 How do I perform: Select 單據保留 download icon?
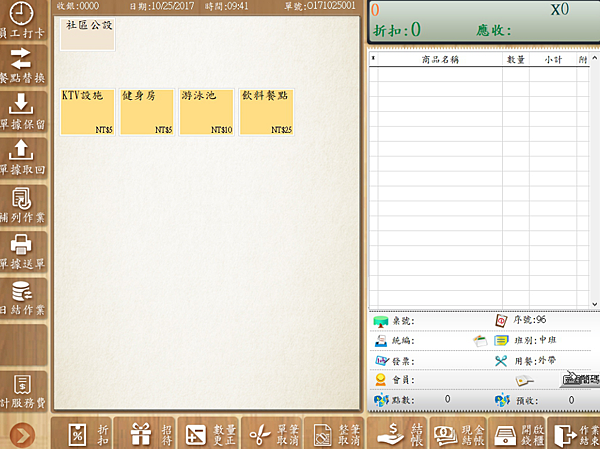(x=21, y=103)
